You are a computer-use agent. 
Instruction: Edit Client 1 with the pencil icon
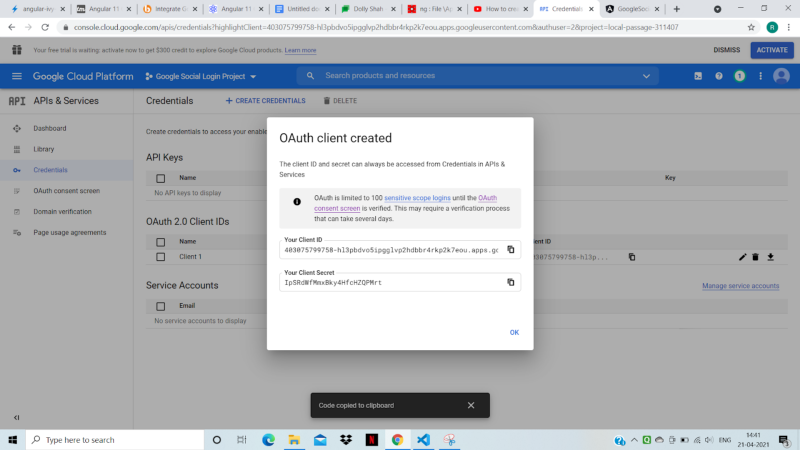(x=742, y=257)
